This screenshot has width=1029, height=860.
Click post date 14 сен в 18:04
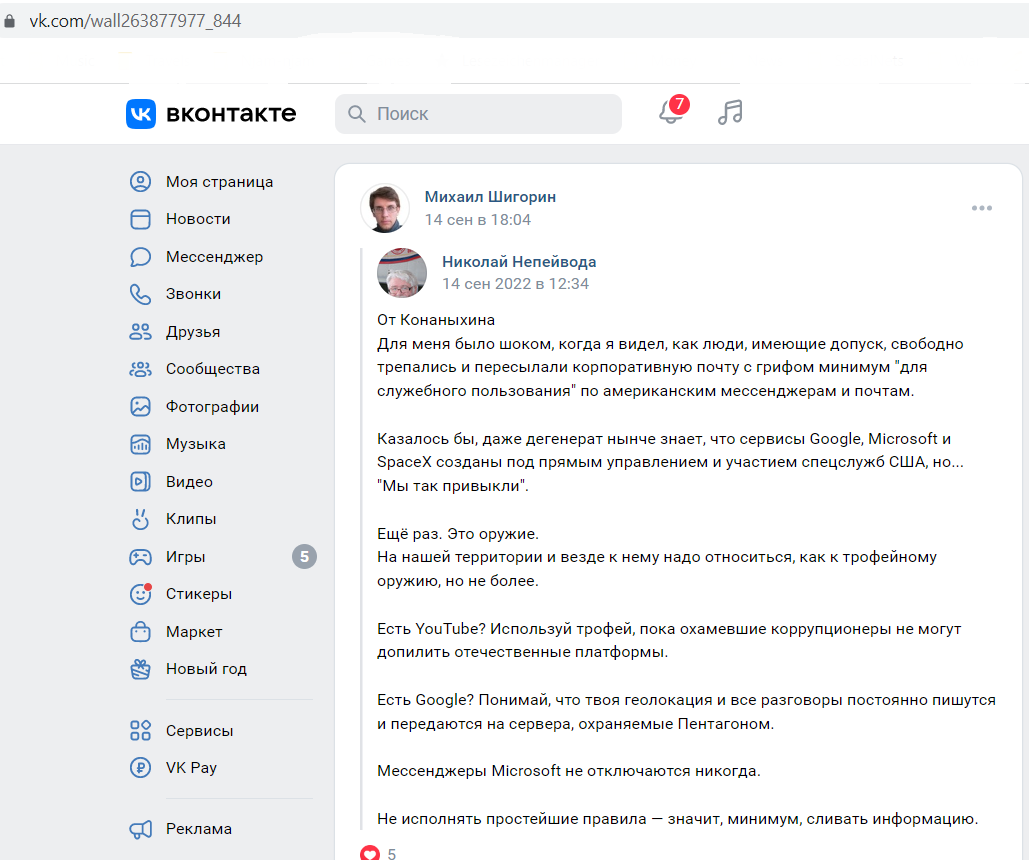click(x=478, y=219)
